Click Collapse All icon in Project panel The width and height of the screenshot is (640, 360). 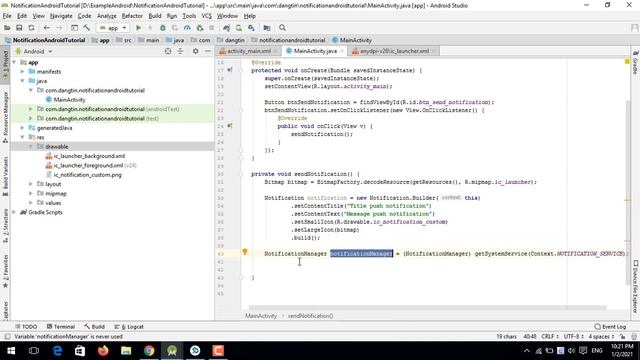(x=180, y=51)
